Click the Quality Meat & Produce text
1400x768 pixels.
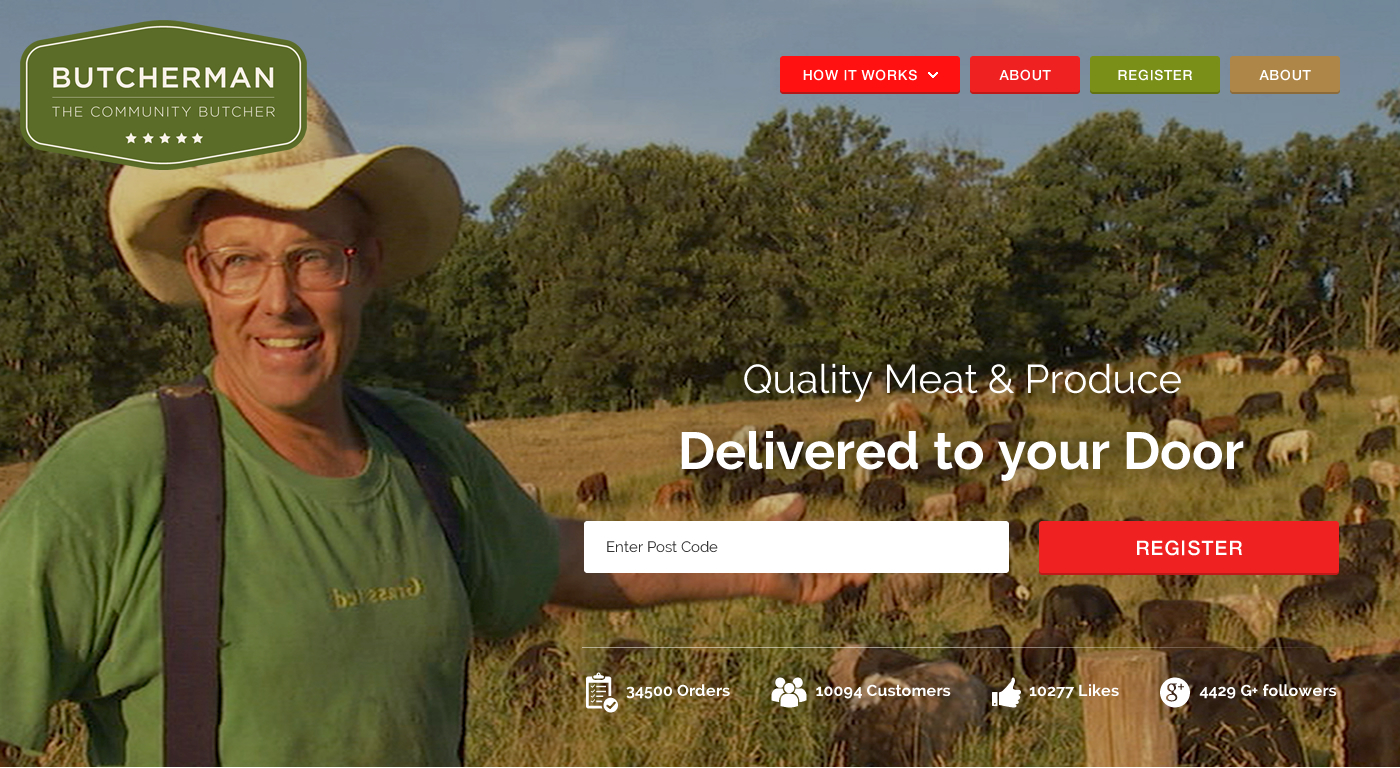click(962, 380)
